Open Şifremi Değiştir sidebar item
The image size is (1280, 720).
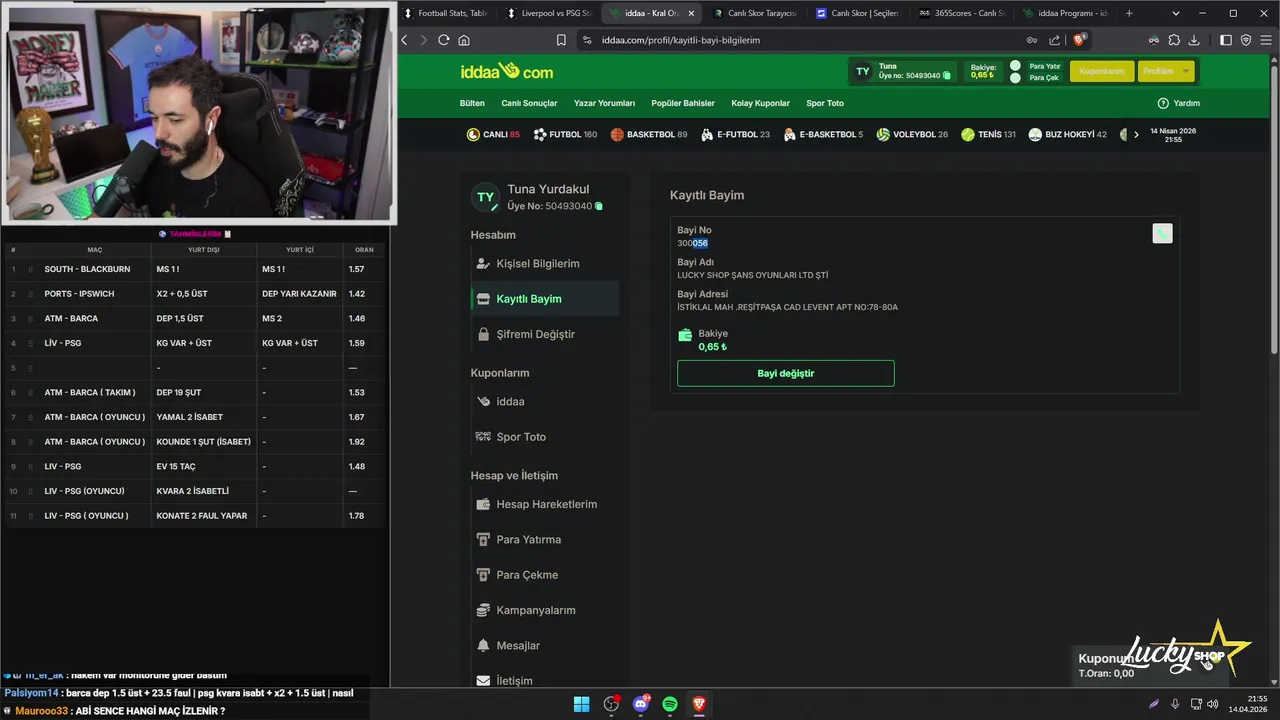coord(544,334)
